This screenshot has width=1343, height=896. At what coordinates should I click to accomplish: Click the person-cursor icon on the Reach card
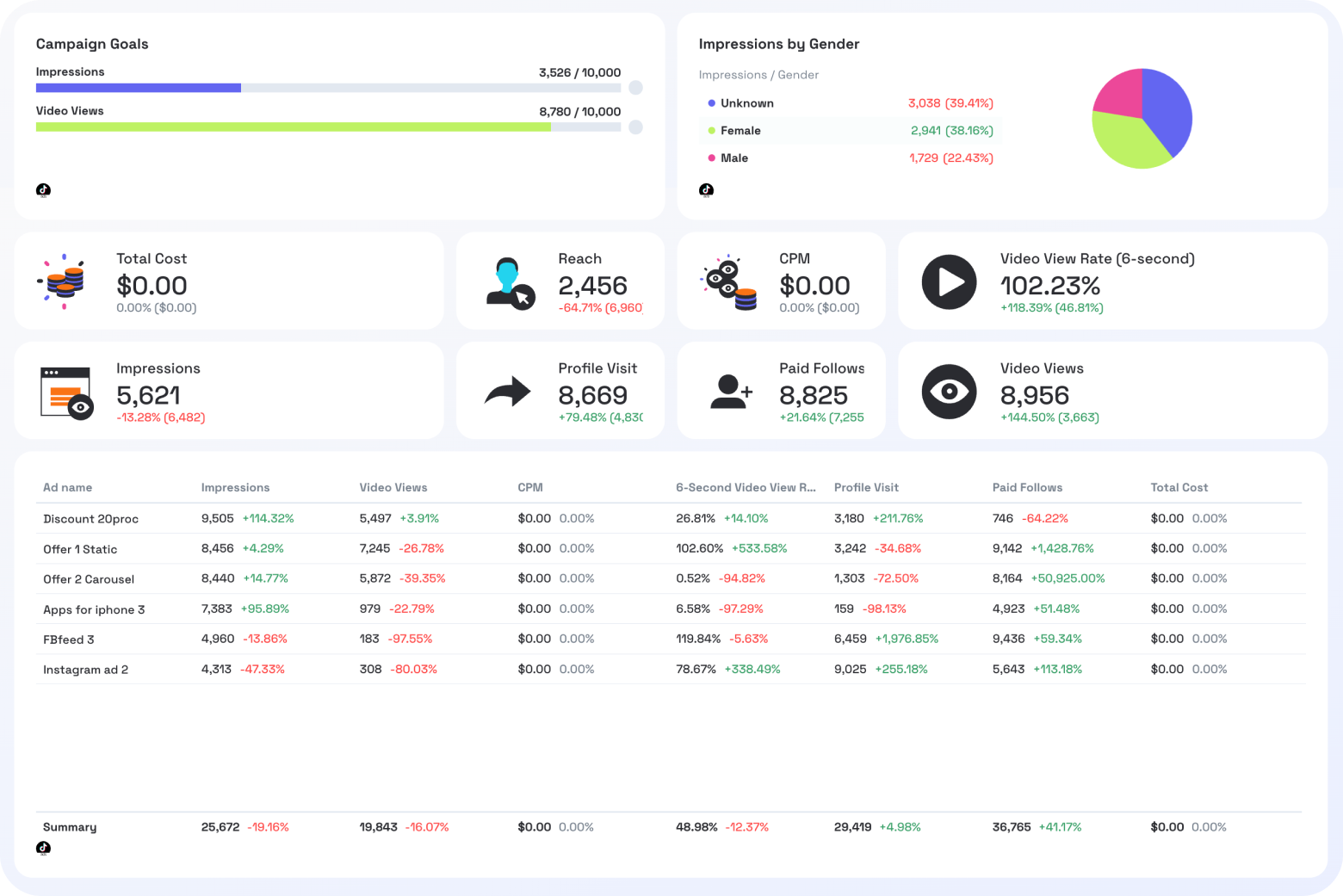[510, 281]
